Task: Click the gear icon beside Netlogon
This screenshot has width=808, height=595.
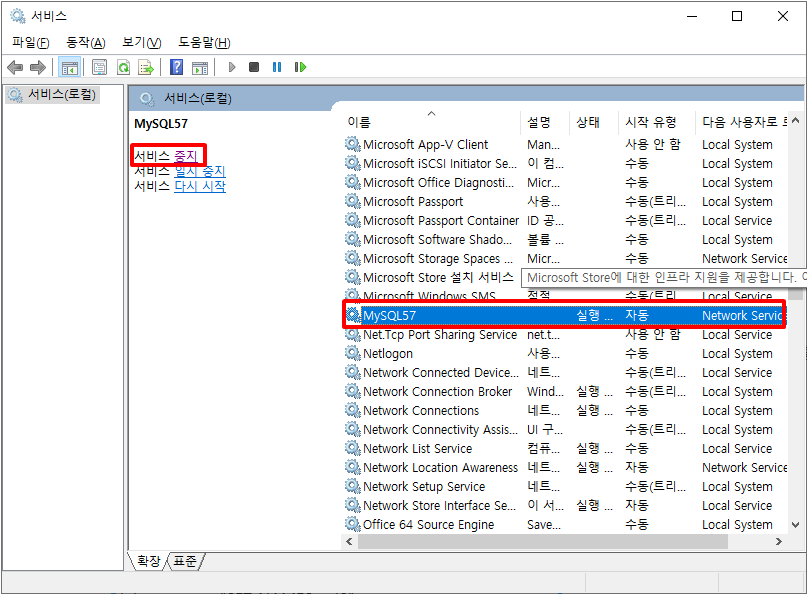Action: [x=352, y=353]
